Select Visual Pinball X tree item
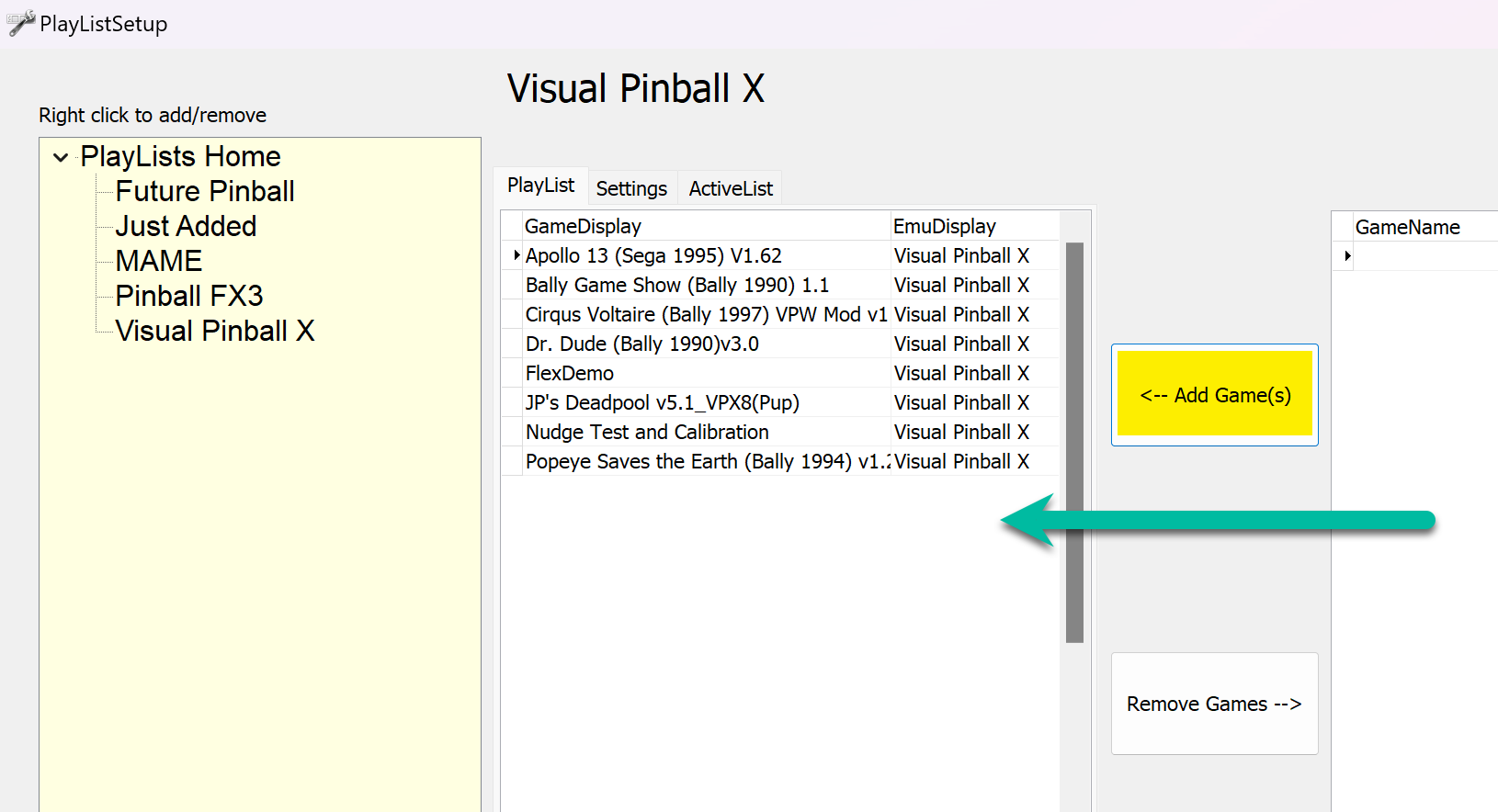Image resolution: width=1498 pixels, height=812 pixels. pyautogui.click(x=214, y=331)
